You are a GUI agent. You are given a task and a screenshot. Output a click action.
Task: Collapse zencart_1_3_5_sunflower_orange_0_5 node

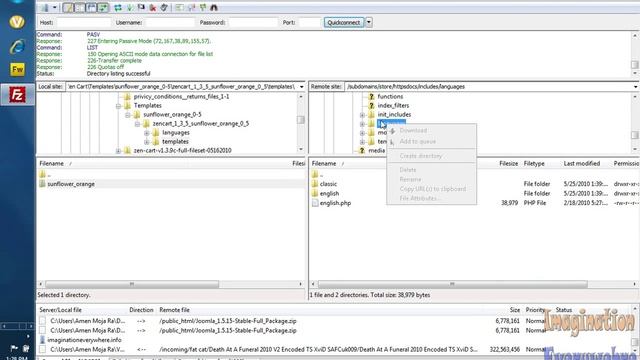[x=137, y=124]
